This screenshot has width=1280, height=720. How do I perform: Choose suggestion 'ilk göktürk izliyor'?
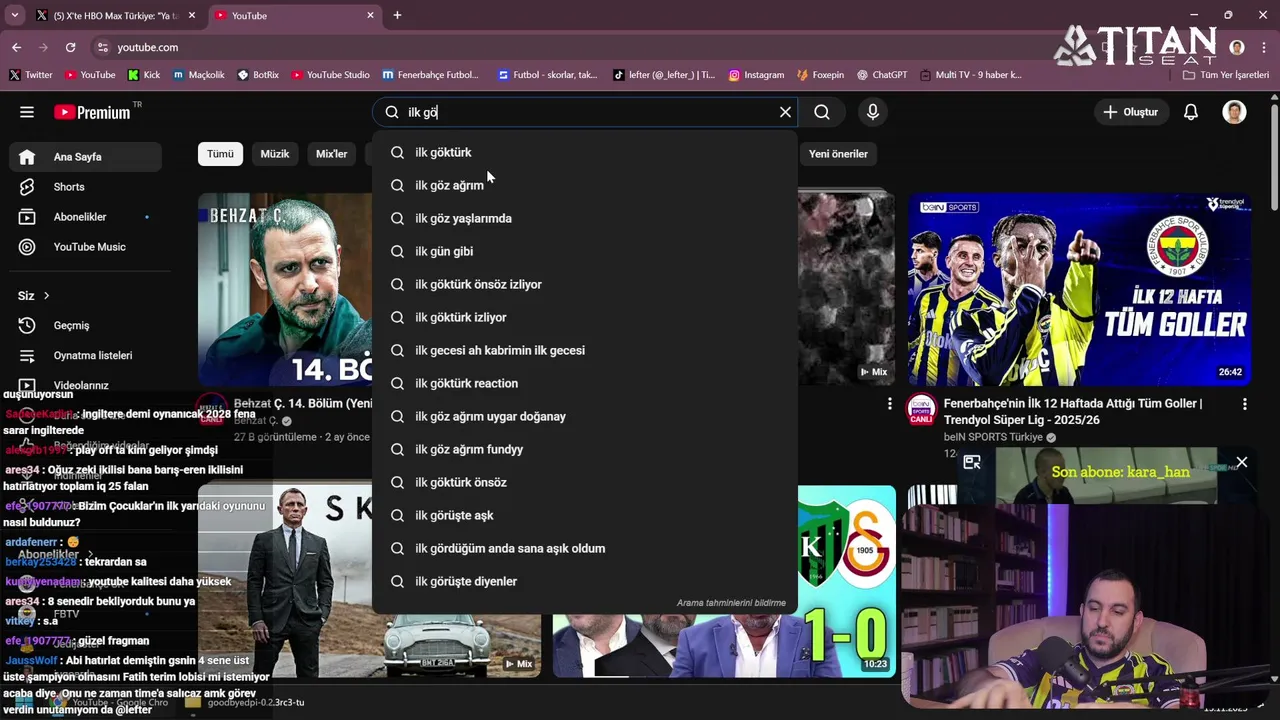click(x=585, y=317)
